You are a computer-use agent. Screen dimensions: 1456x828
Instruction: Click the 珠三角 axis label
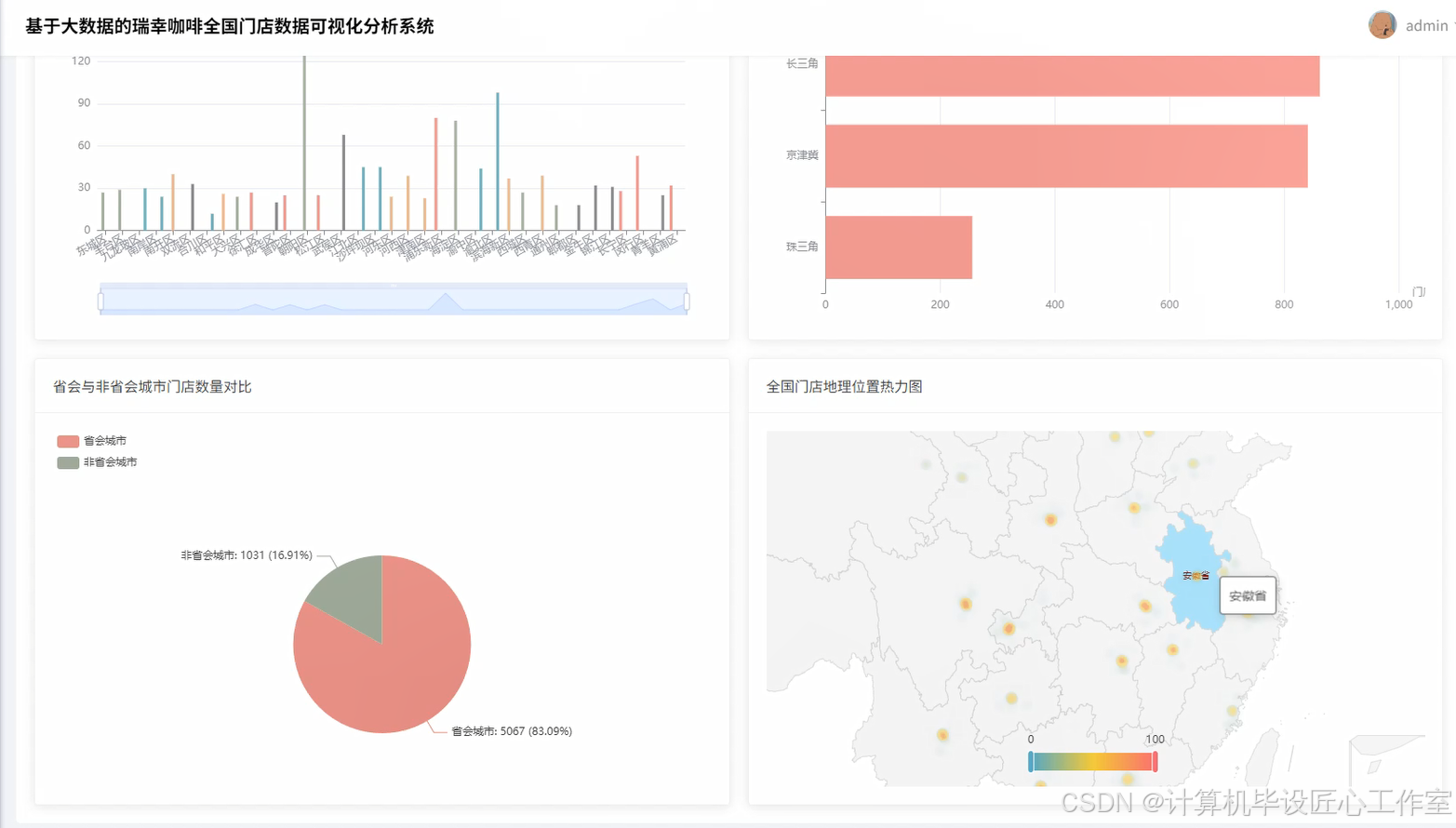tap(802, 247)
